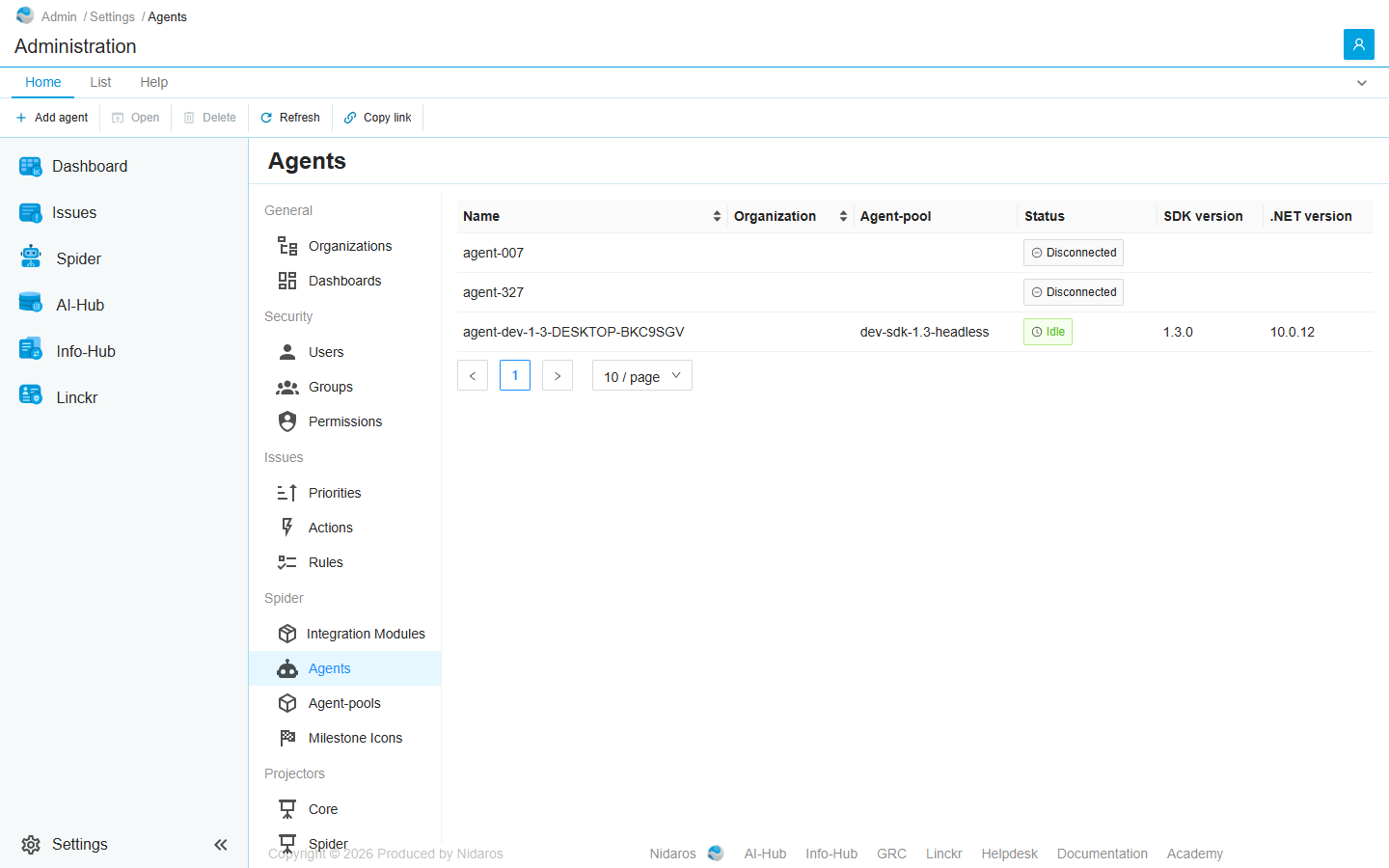Screen dimensions: 1389x868
Task: Click the Status column header
Action: [1045, 216]
